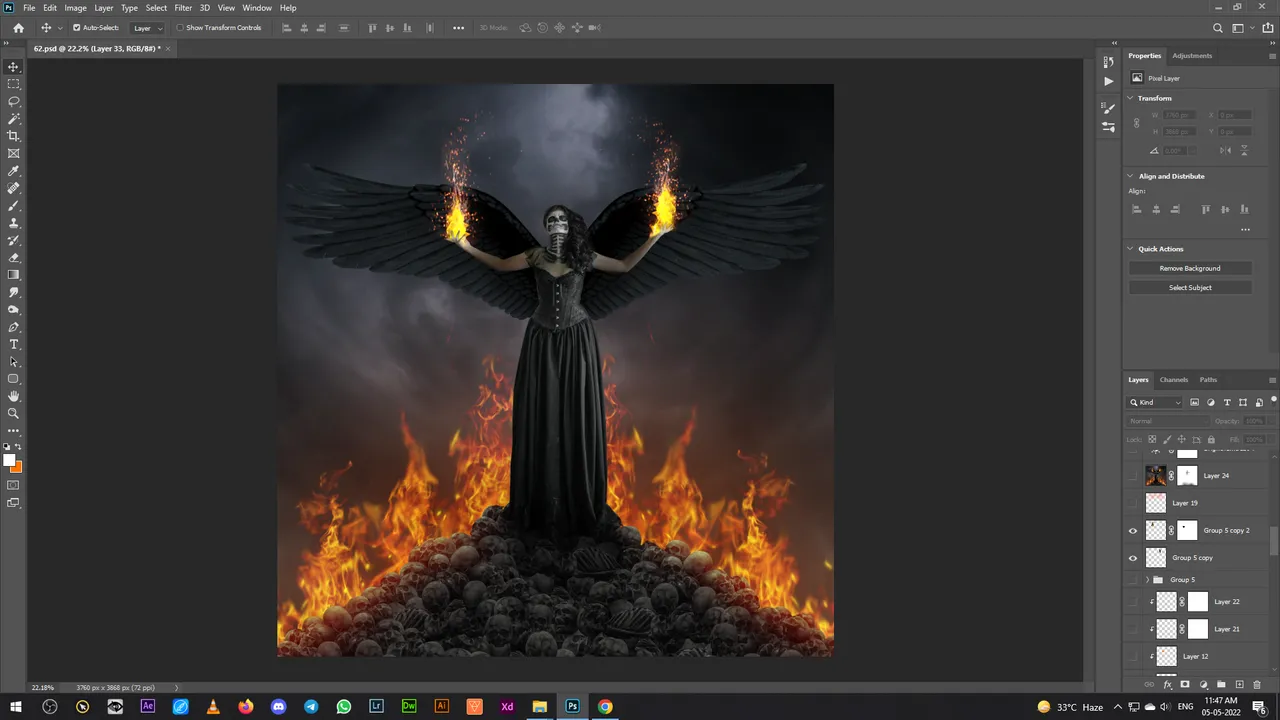Switch to the Adjustments tab
This screenshot has width=1280, height=720.
(1192, 56)
